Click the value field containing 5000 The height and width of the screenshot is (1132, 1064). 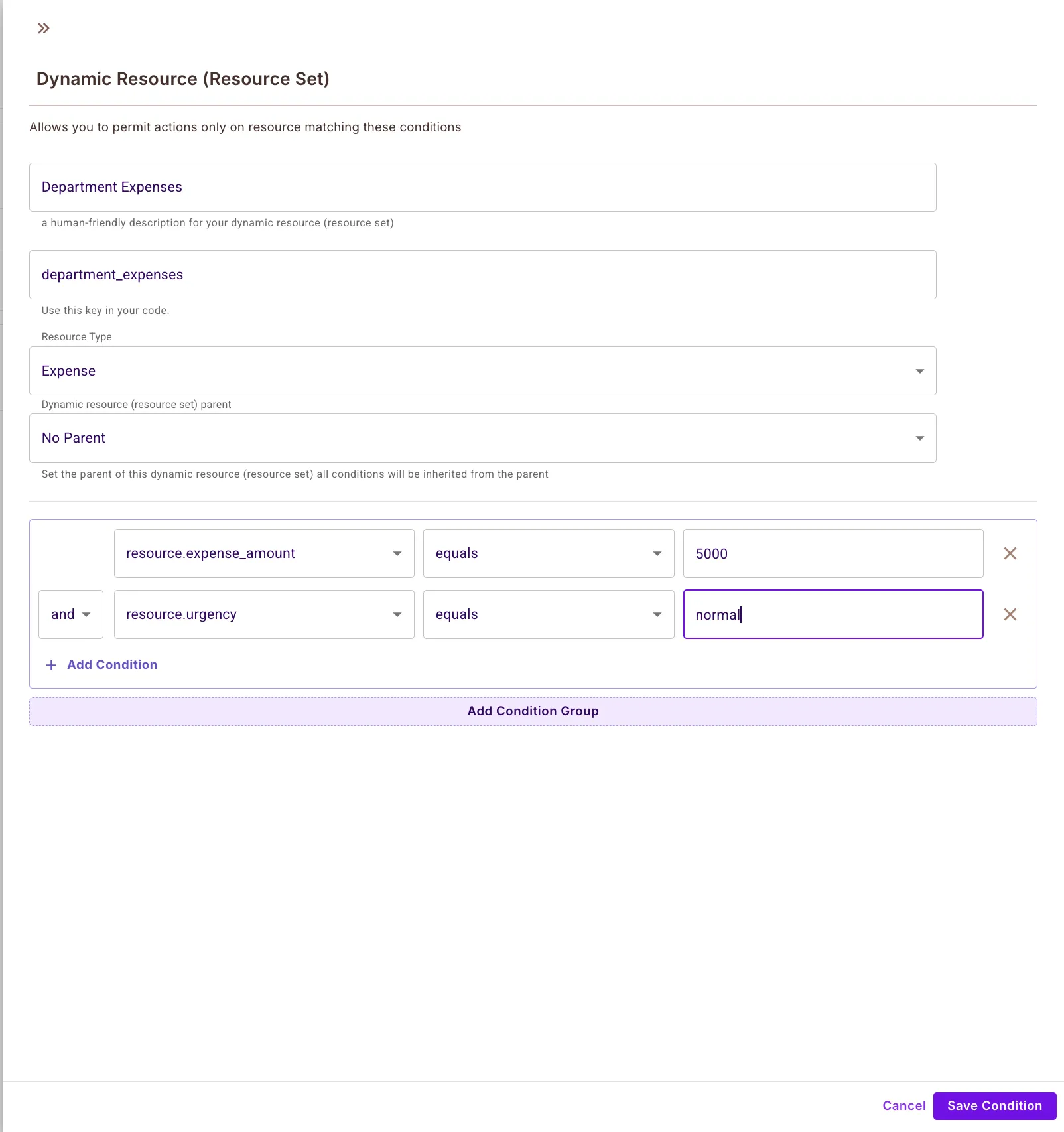click(832, 553)
